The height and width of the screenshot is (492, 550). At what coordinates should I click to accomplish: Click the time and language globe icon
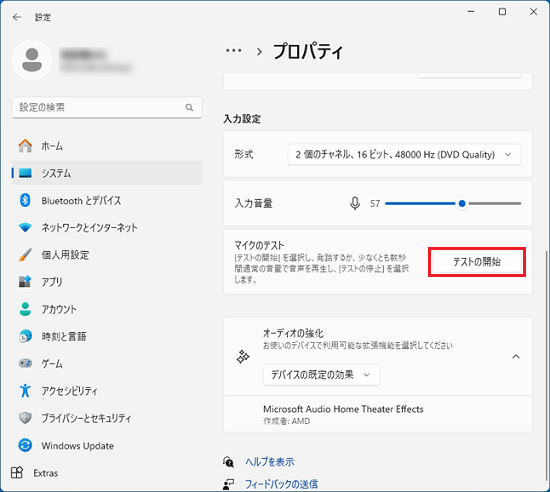point(25,336)
